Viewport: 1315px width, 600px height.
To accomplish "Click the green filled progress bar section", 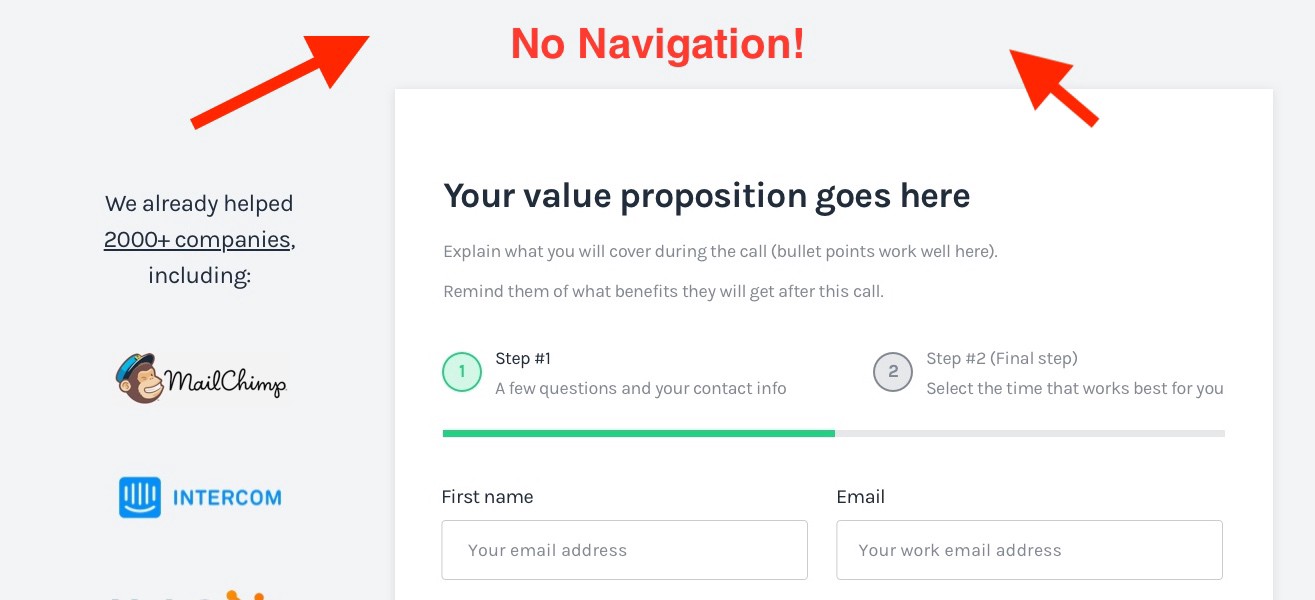I will [x=638, y=433].
